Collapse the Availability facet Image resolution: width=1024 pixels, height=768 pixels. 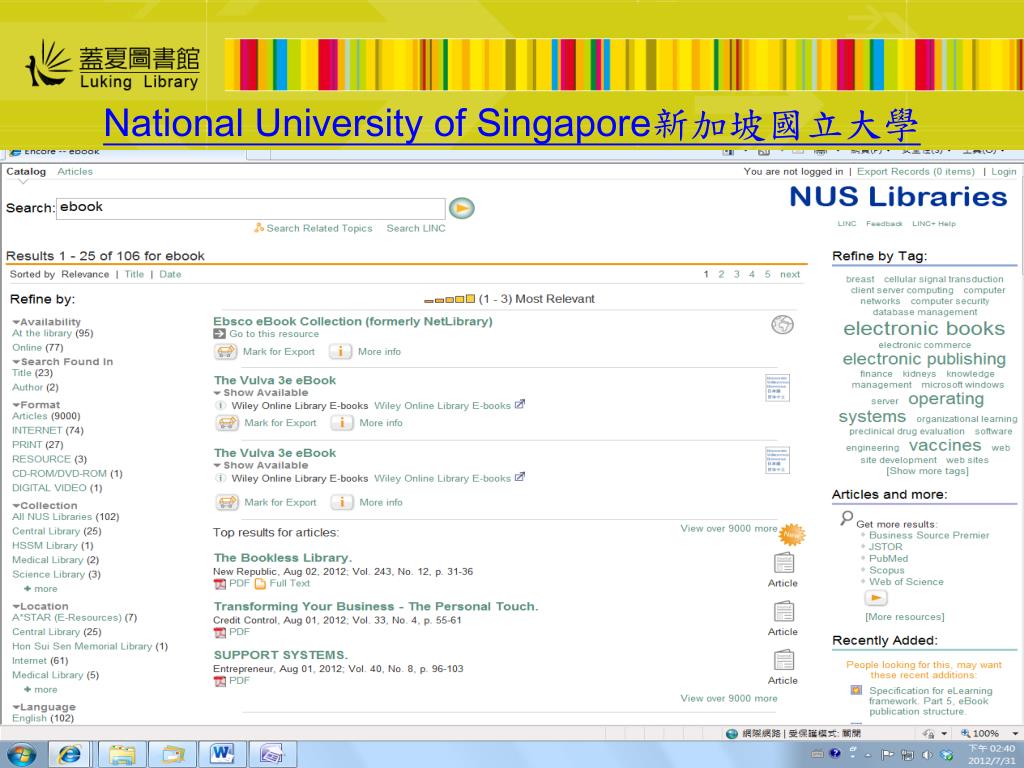click(16, 322)
